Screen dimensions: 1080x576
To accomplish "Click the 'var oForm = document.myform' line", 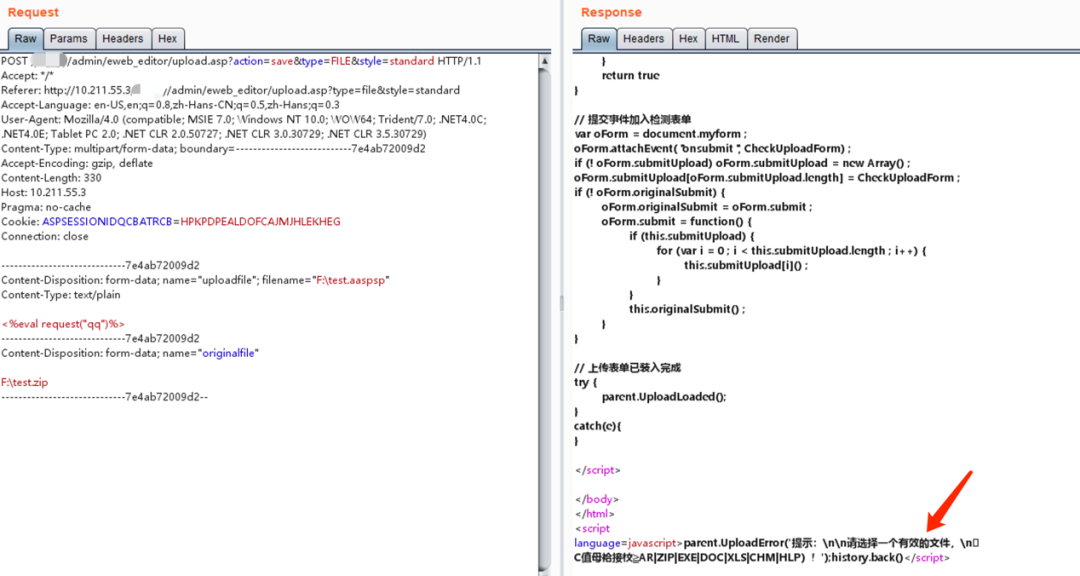I will (x=661, y=134).
